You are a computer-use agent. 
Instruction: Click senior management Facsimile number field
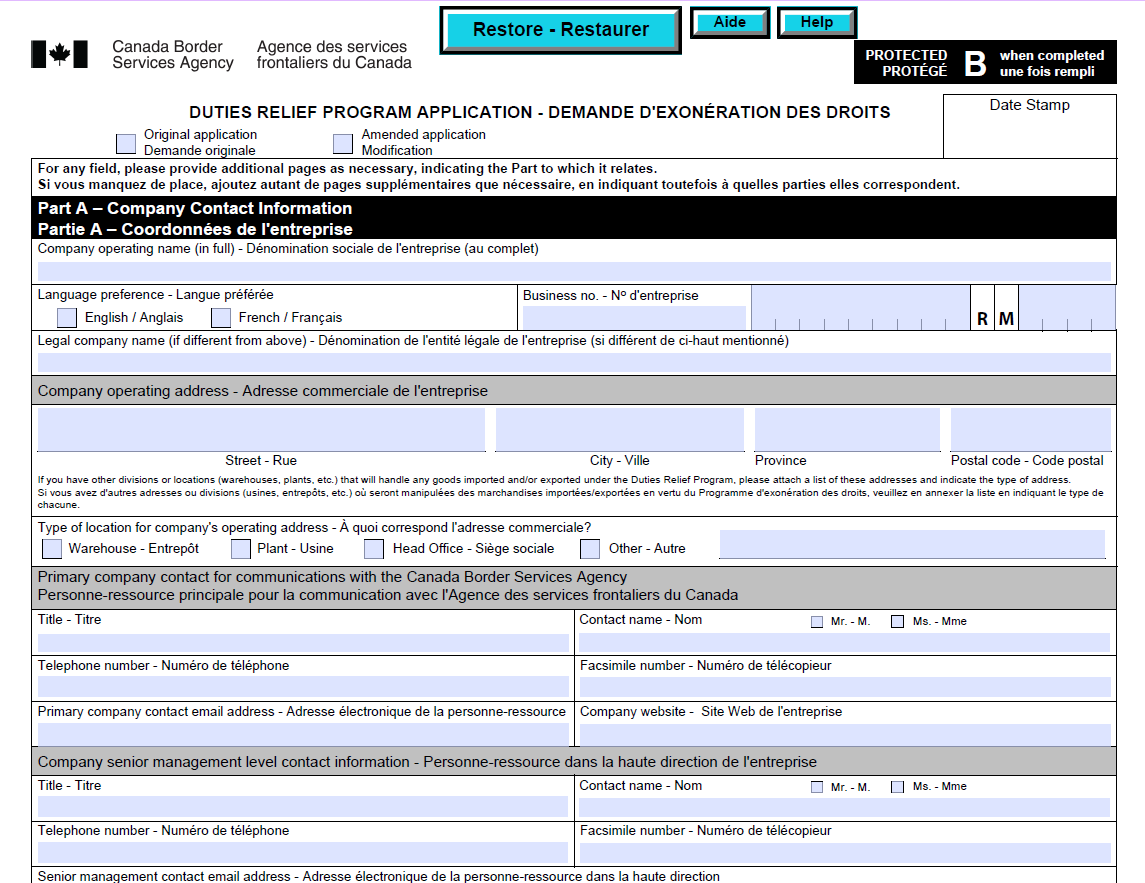845,852
